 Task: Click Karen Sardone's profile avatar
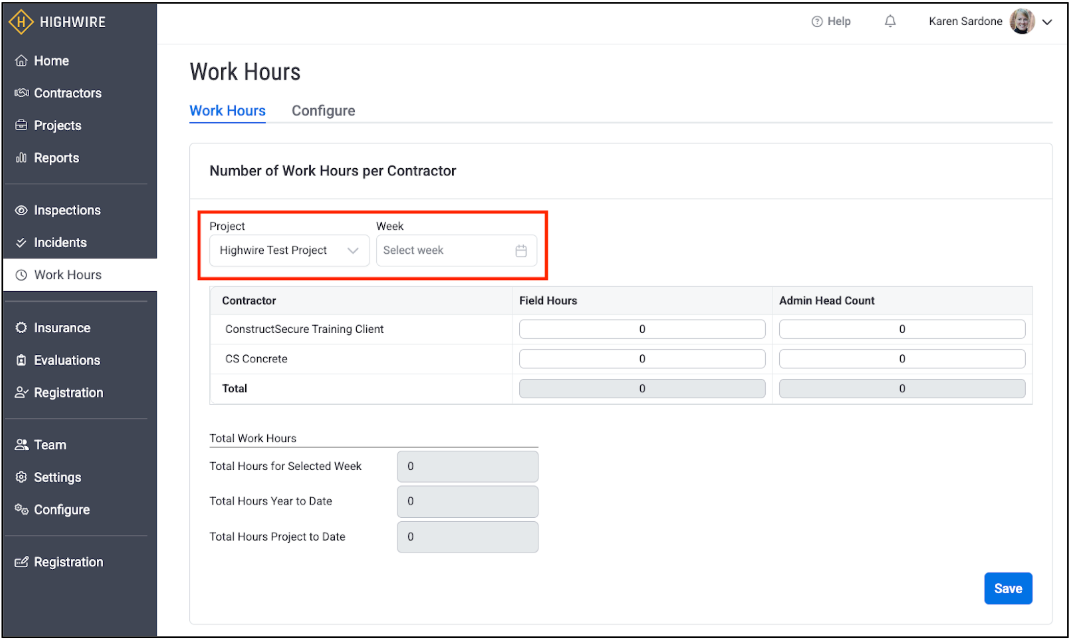pyautogui.click(x=1022, y=22)
